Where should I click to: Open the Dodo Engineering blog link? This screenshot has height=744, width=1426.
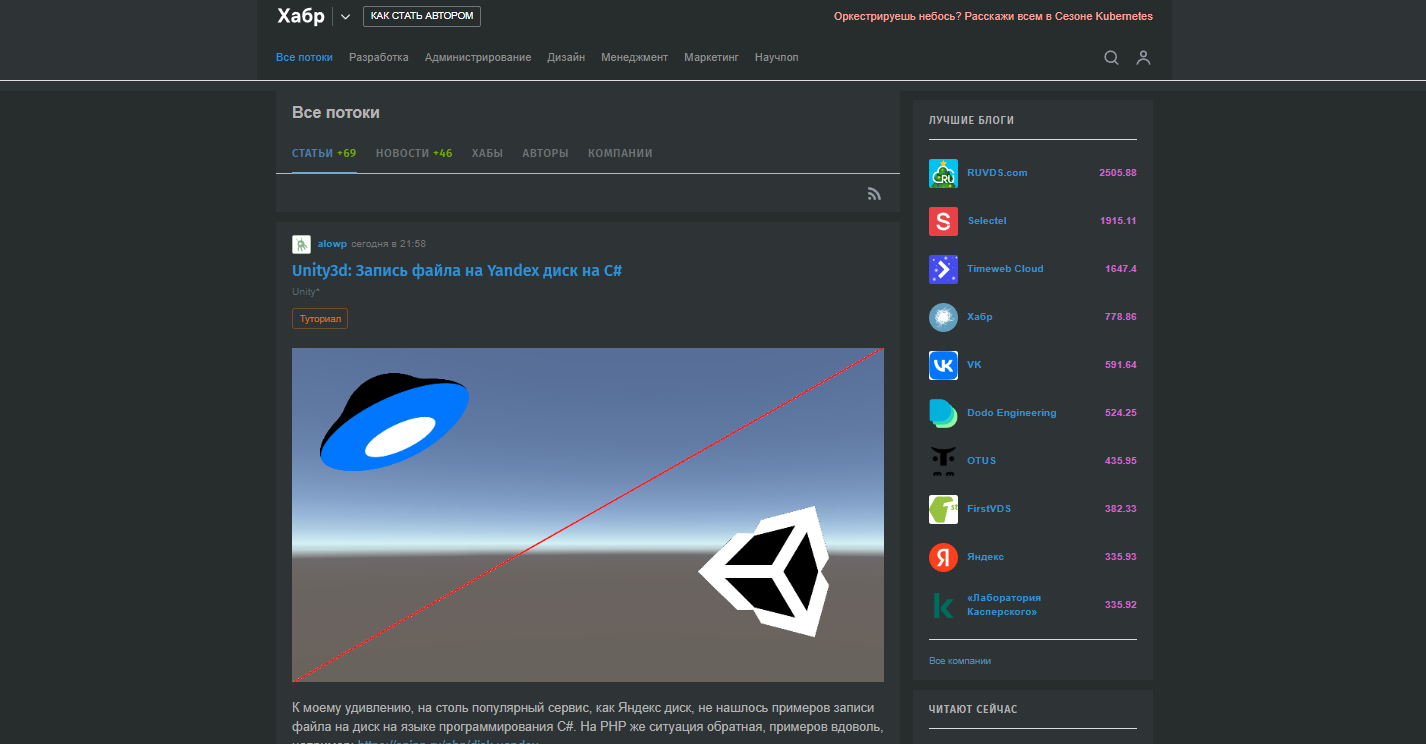[1012, 413]
